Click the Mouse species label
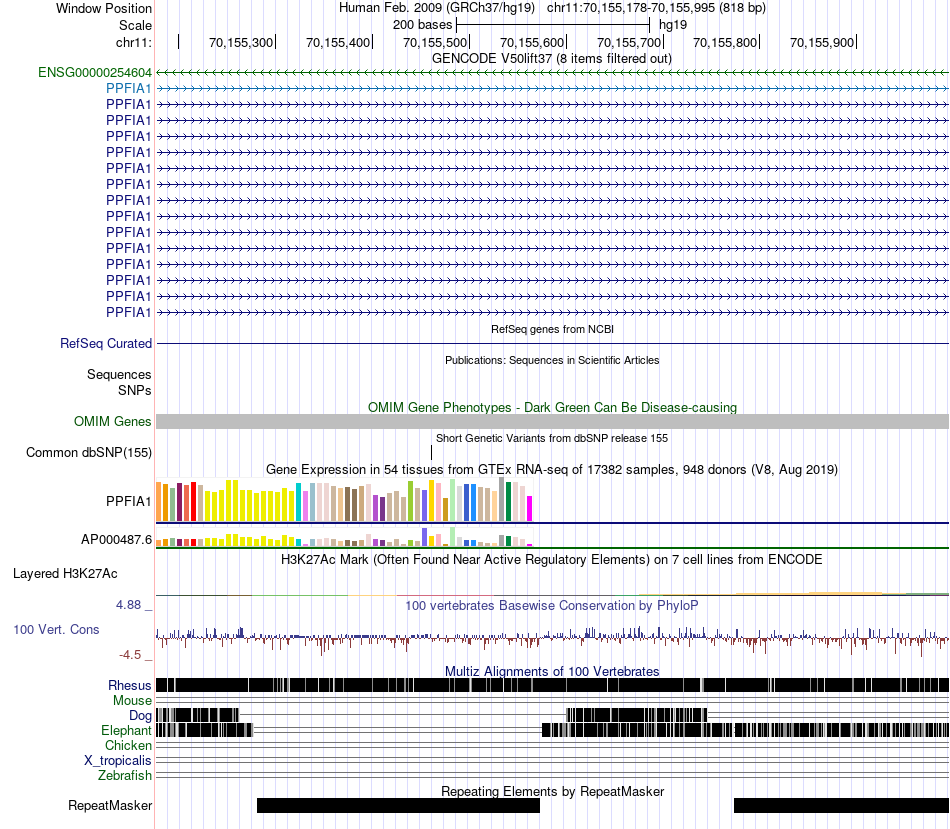The height and width of the screenshot is (829, 950). [x=132, y=701]
